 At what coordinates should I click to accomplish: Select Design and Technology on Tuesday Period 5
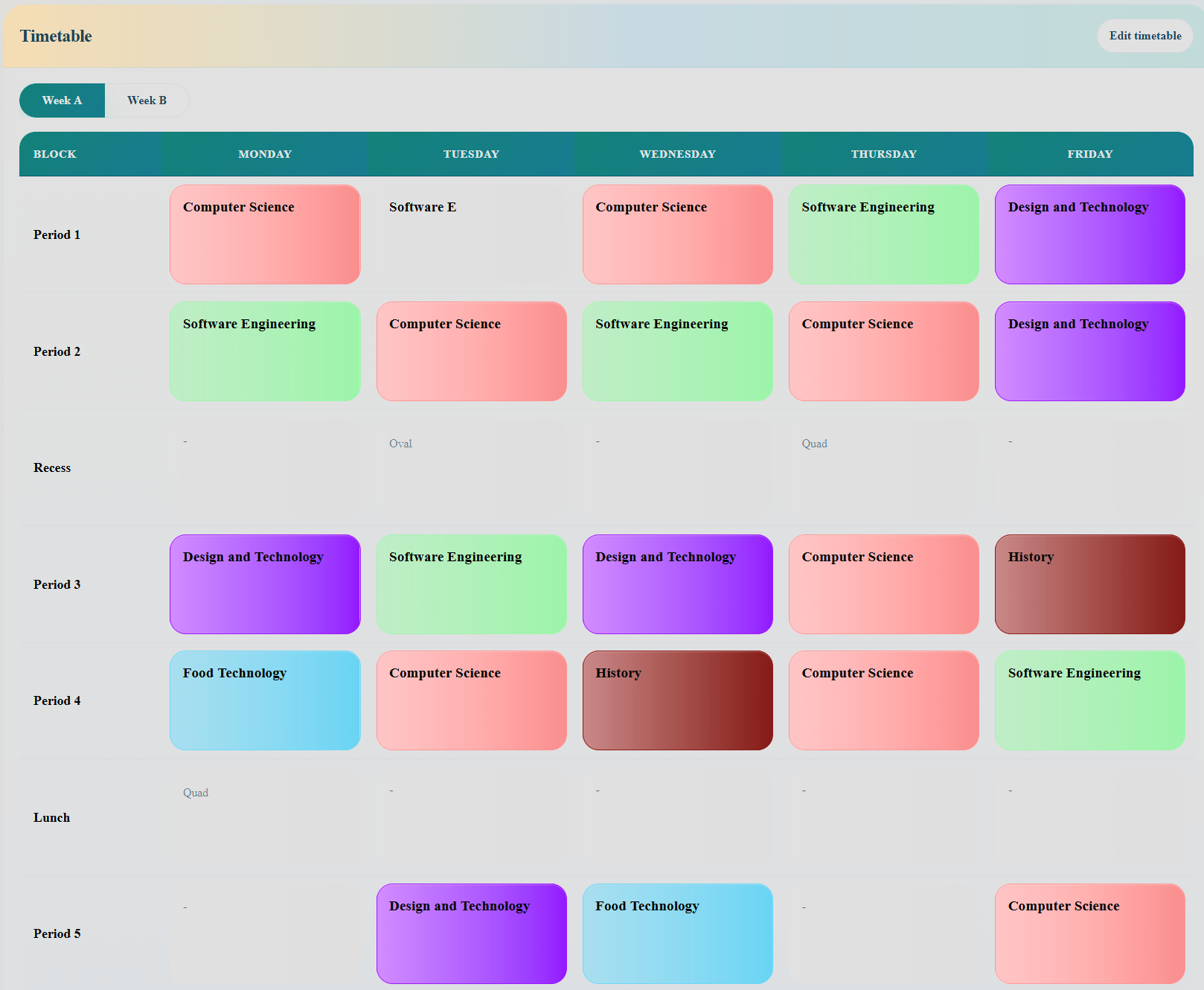tap(471, 933)
